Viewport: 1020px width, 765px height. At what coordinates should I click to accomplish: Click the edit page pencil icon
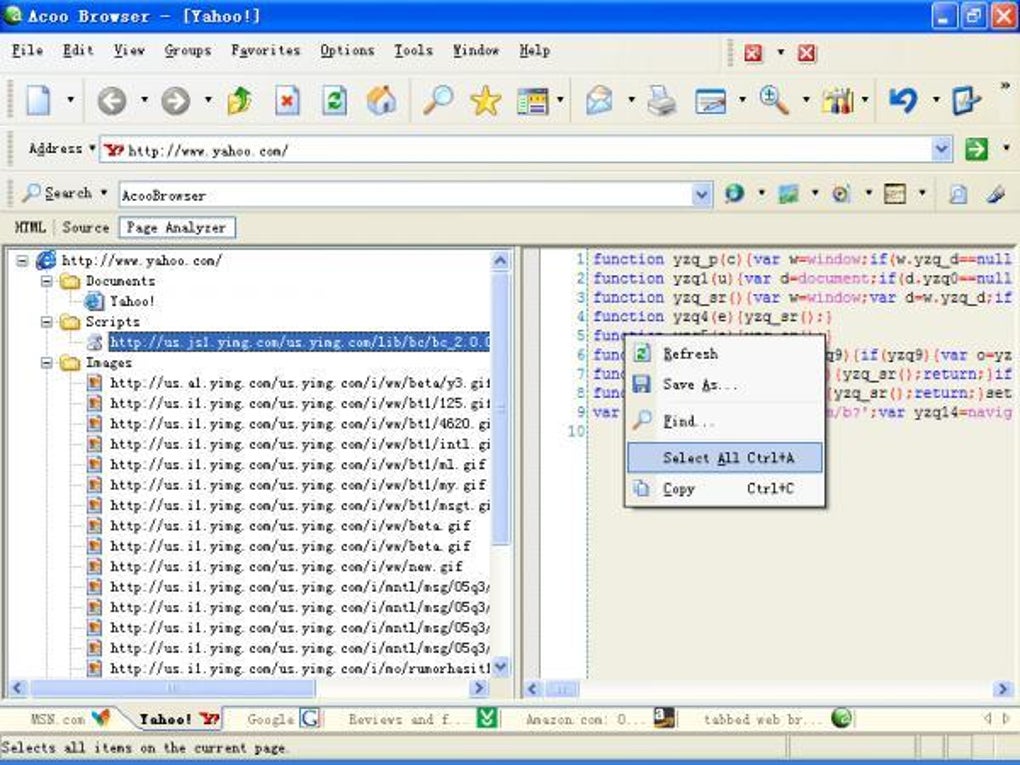[x=966, y=101]
